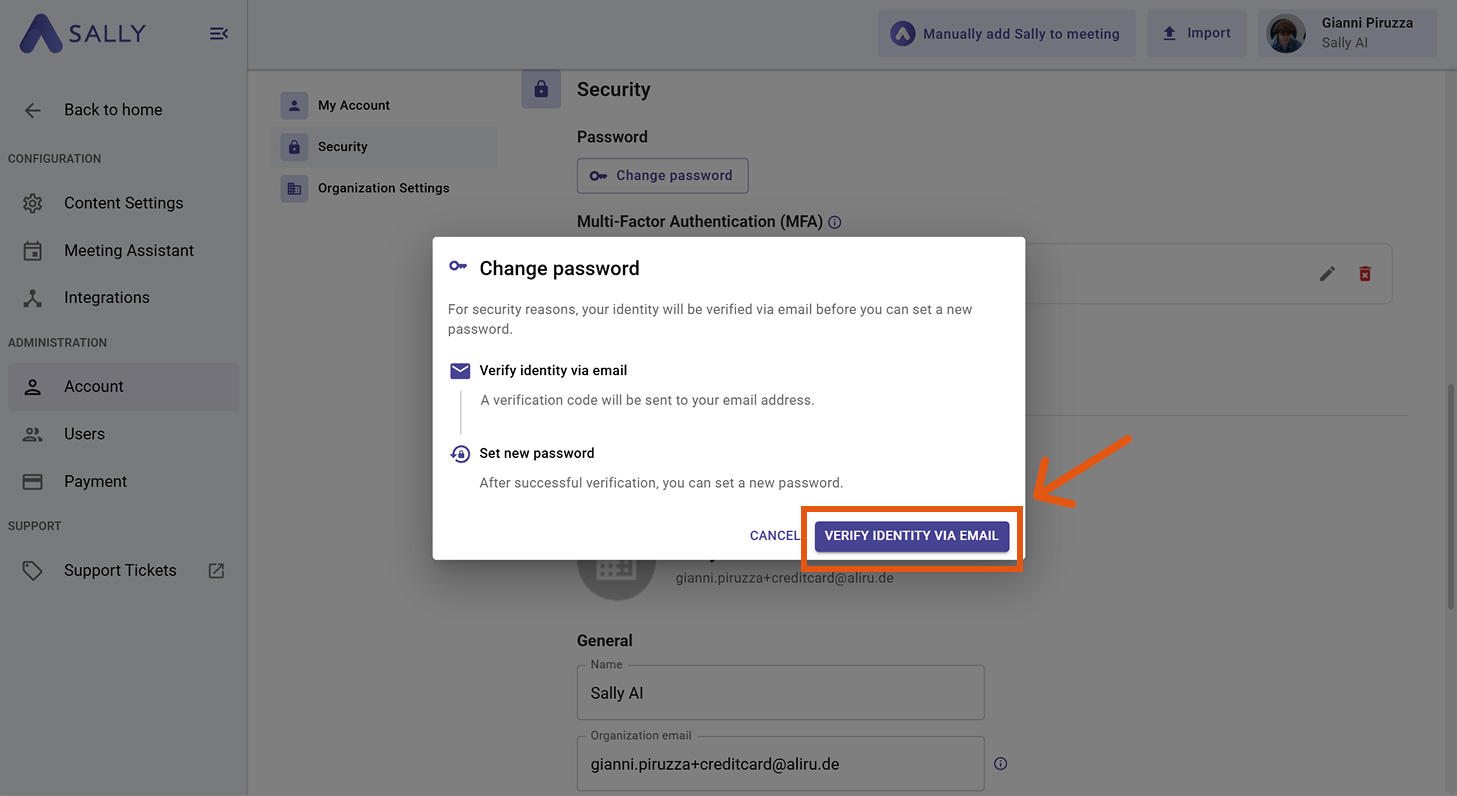Open Payment via the card icon

32,481
